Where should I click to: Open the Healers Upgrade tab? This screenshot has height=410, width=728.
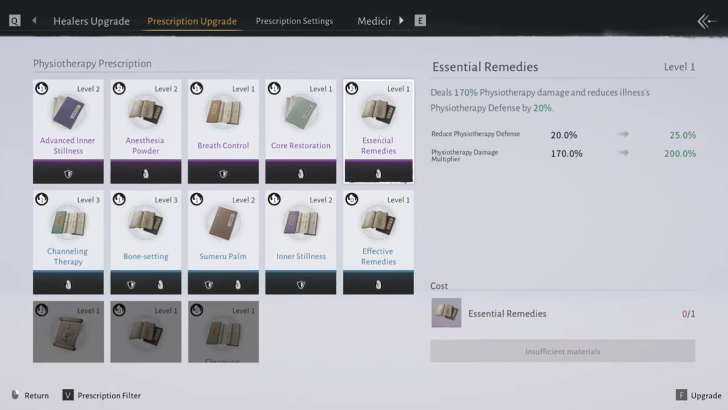91,21
